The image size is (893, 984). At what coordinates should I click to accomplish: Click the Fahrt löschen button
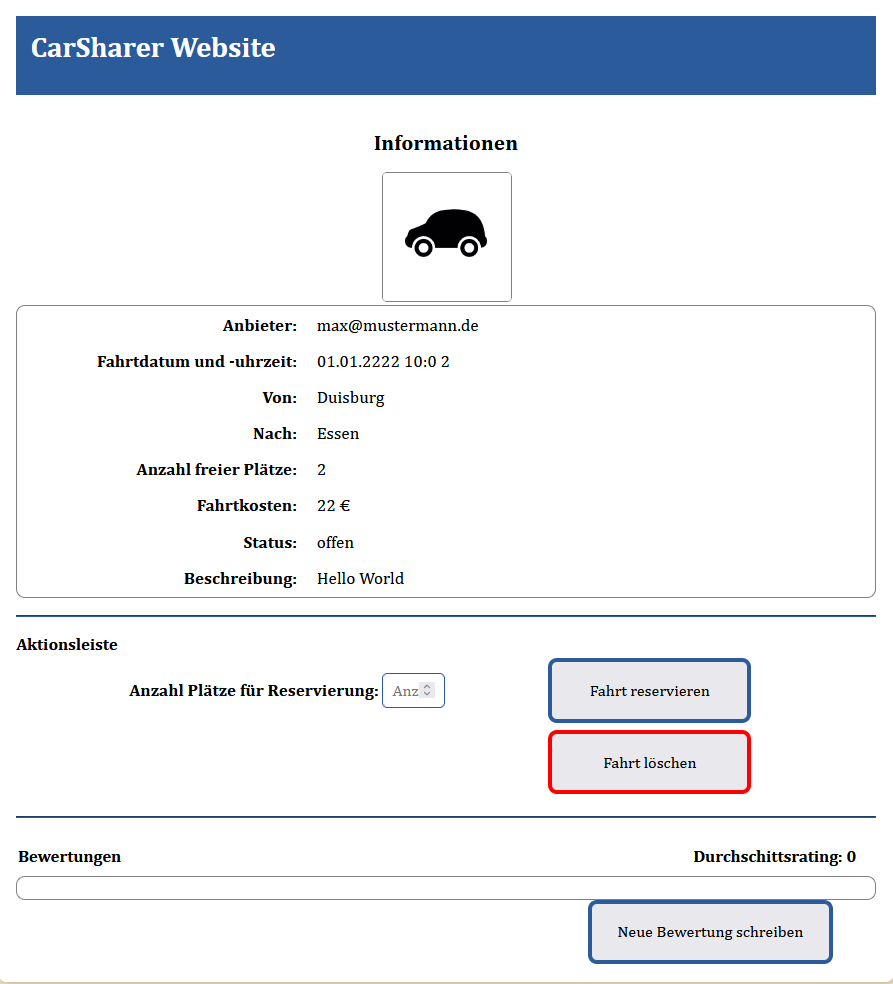[650, 762]
